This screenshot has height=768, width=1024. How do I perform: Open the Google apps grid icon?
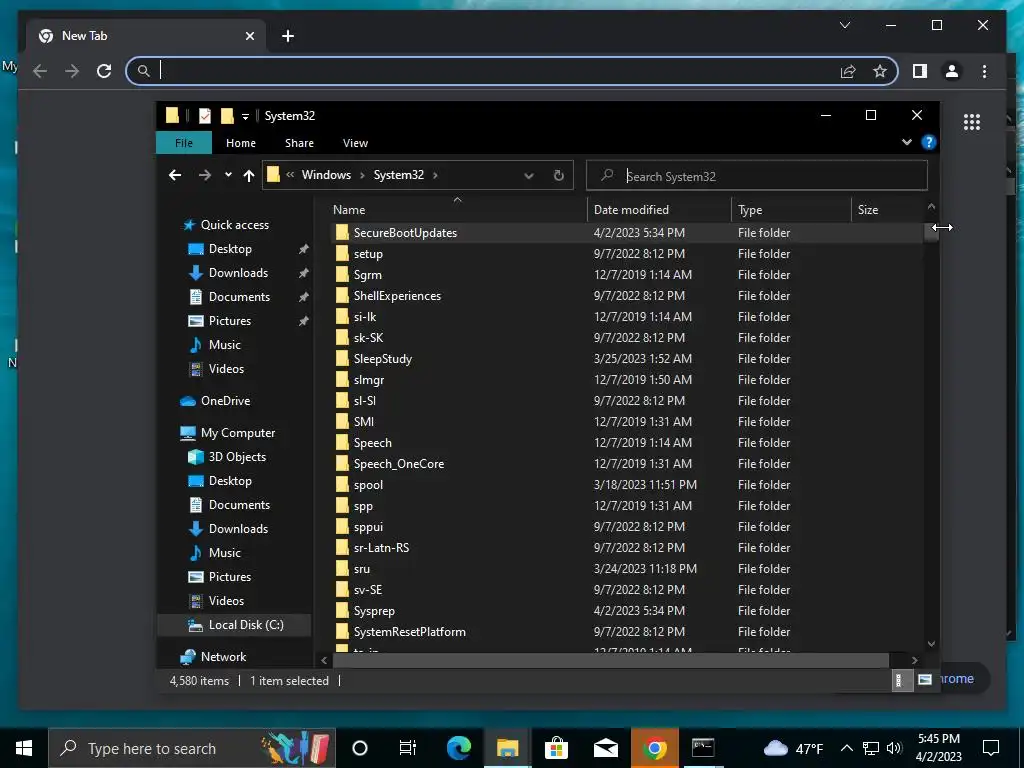tap(972, 122)
